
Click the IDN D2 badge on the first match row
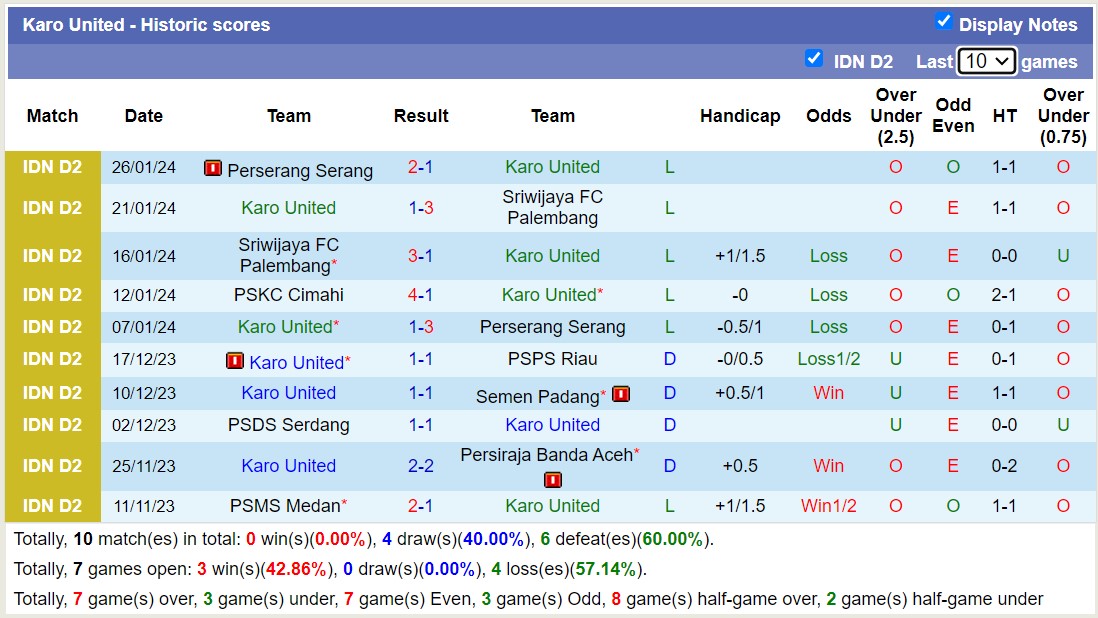51,169
